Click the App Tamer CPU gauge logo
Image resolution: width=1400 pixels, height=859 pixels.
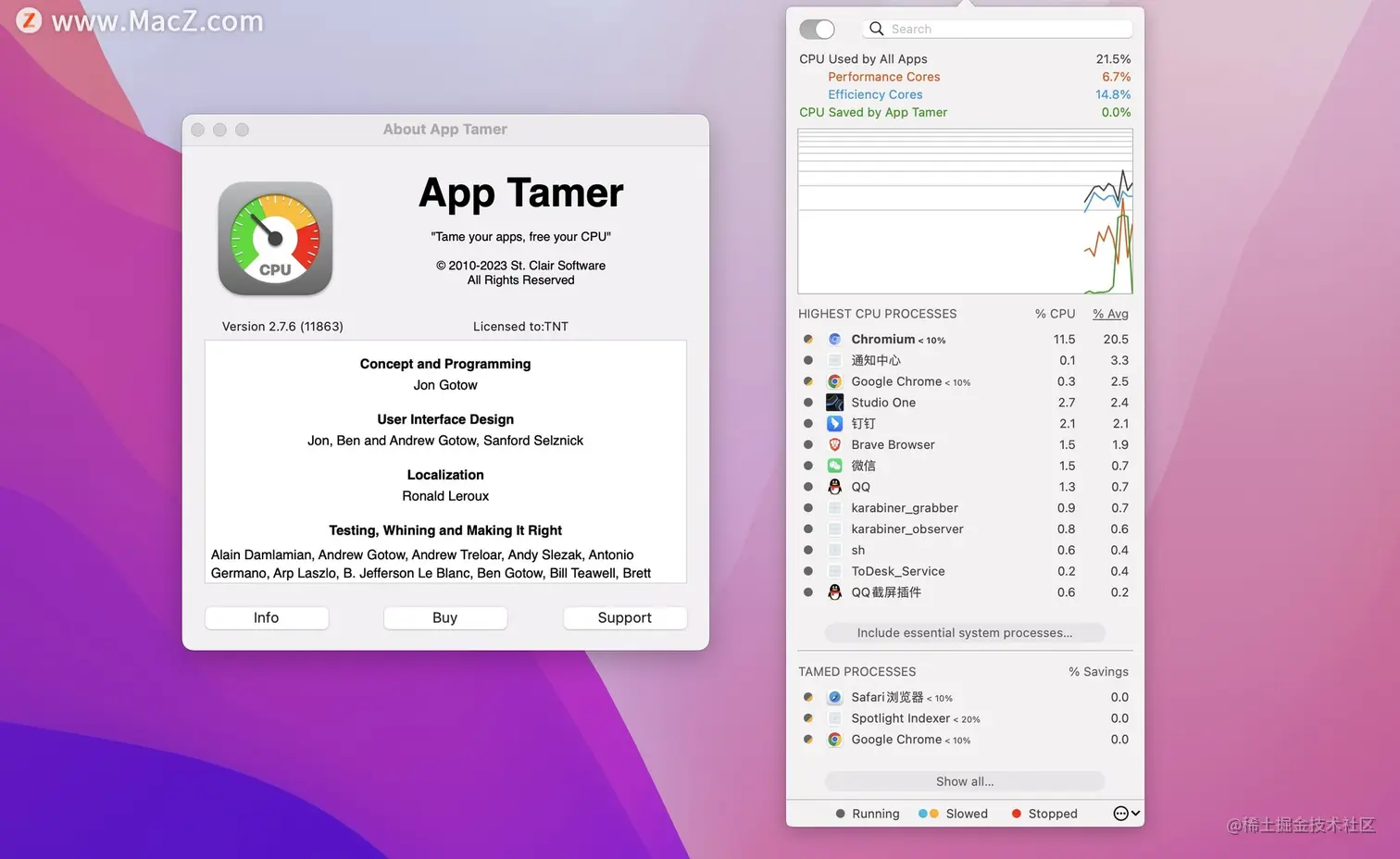click(x=275, y=239)
